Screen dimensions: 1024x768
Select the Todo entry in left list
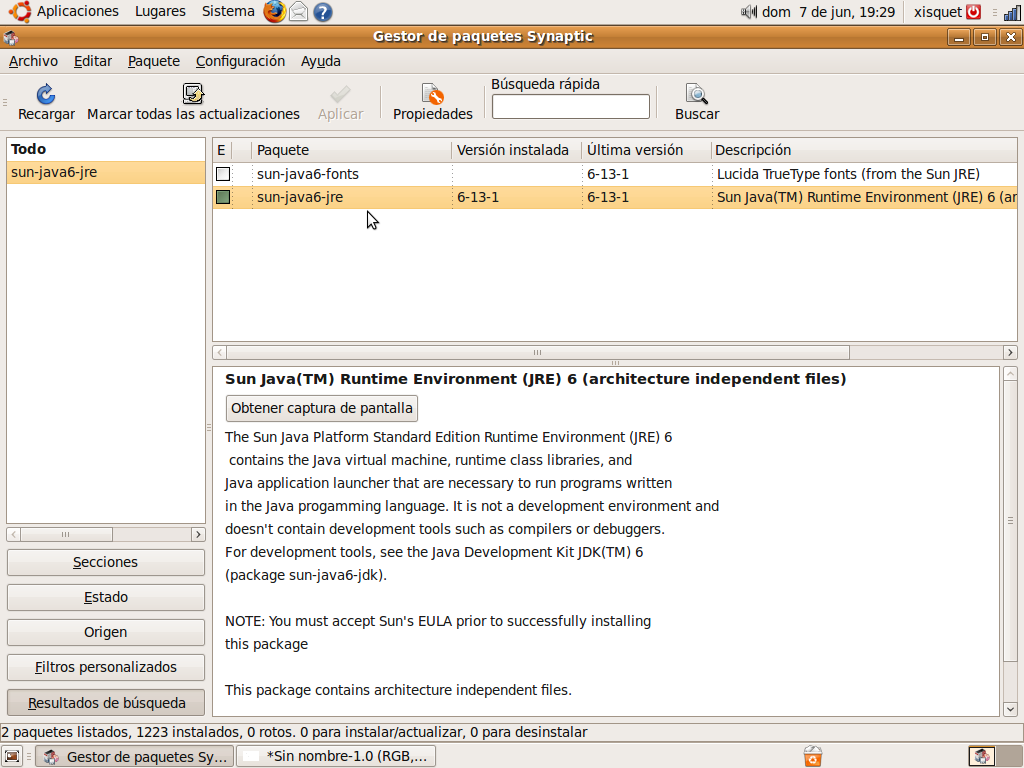pyautogui.click(x=106, y=150)
